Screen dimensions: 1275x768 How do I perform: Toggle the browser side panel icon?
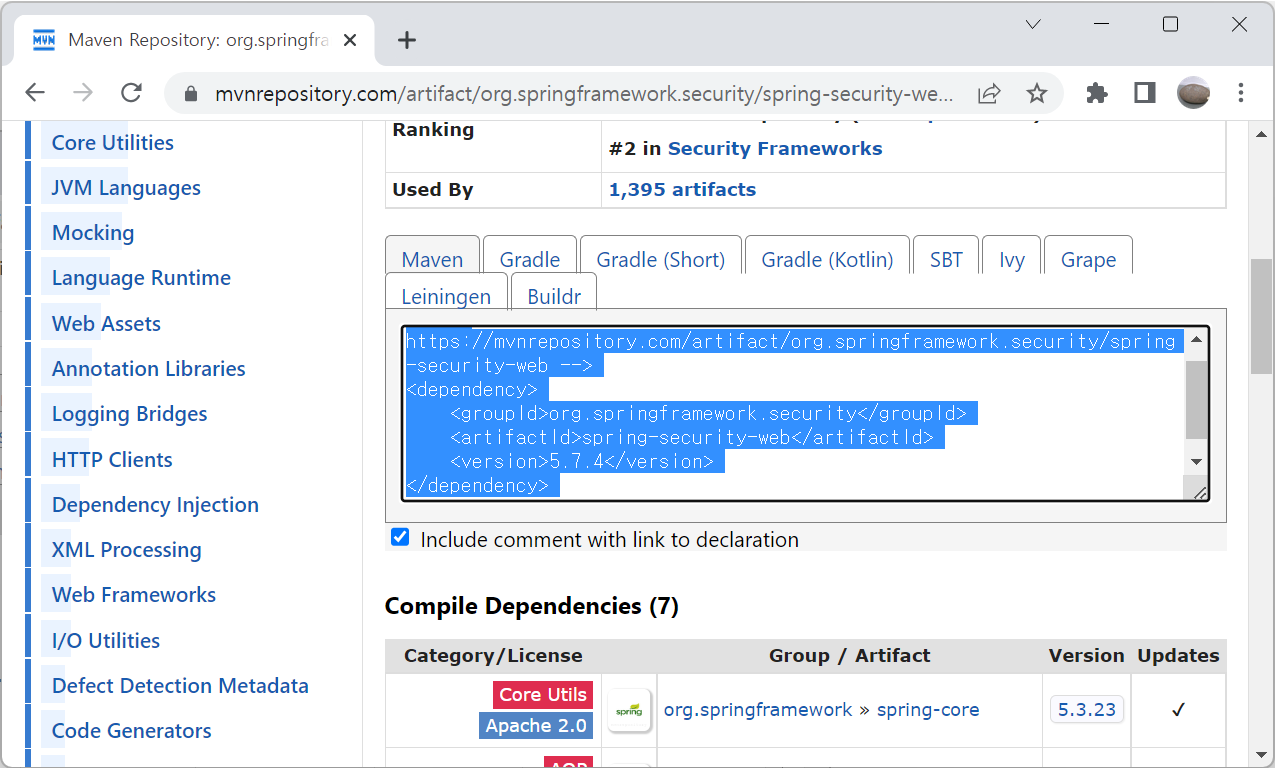[x=1145, y=93]
